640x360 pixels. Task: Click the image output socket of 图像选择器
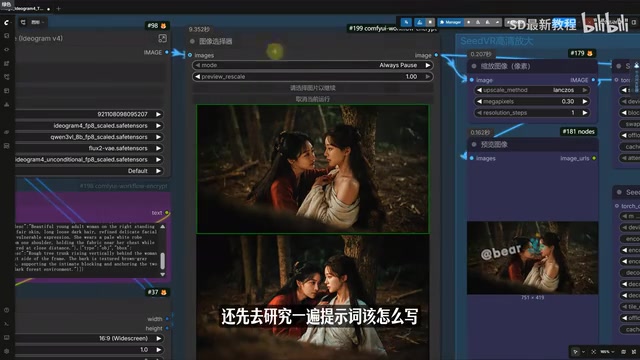point(436,55)
